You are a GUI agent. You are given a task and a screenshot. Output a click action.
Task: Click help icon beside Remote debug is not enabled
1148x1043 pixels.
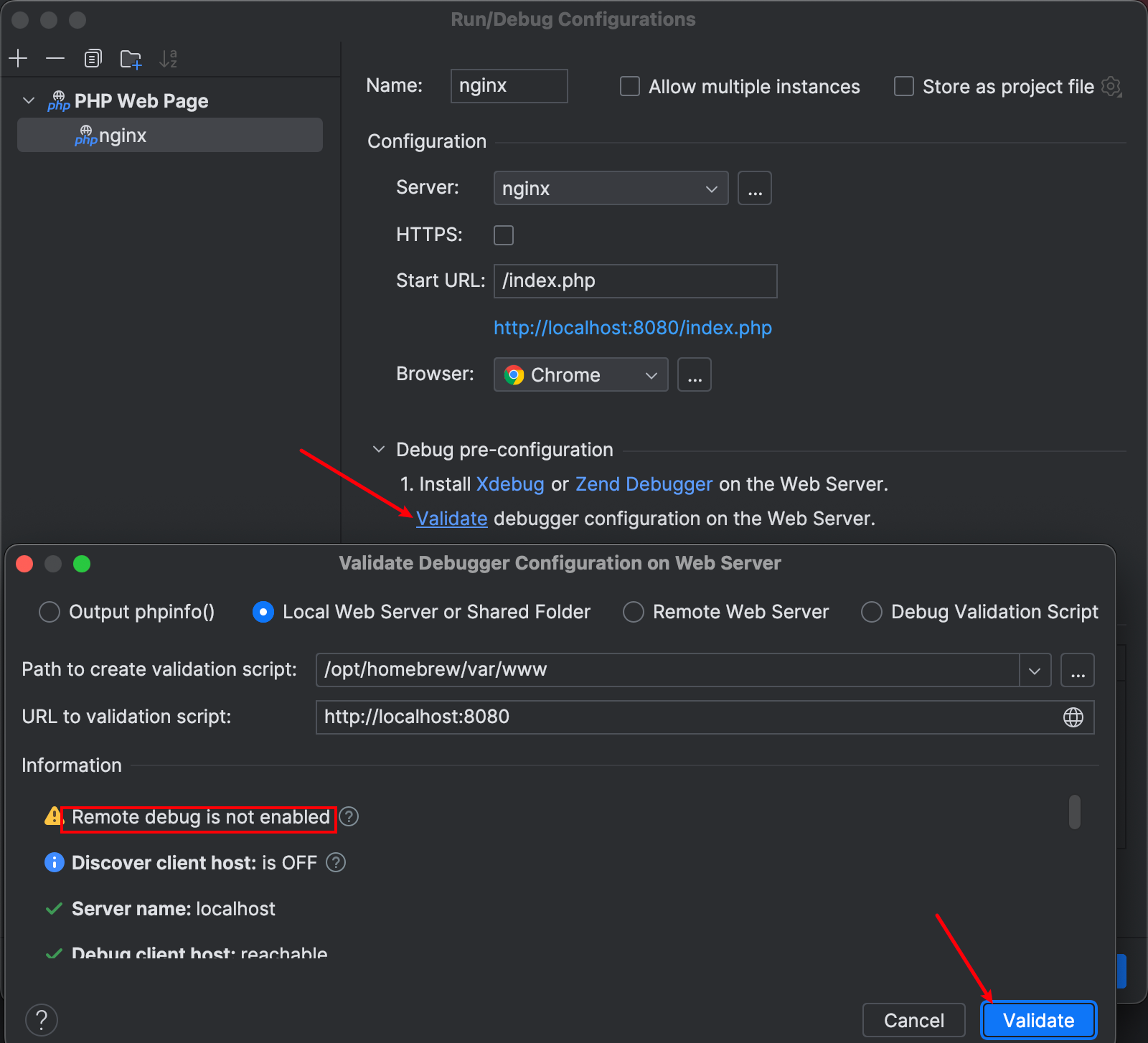(x=349, y=816)
